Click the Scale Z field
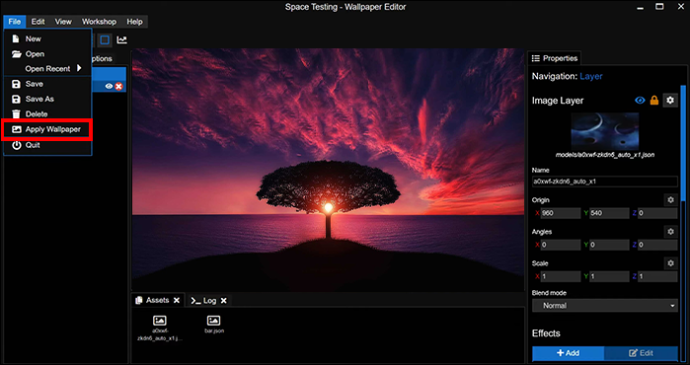The height and width of the screenshot is (365, 690). 657,277
